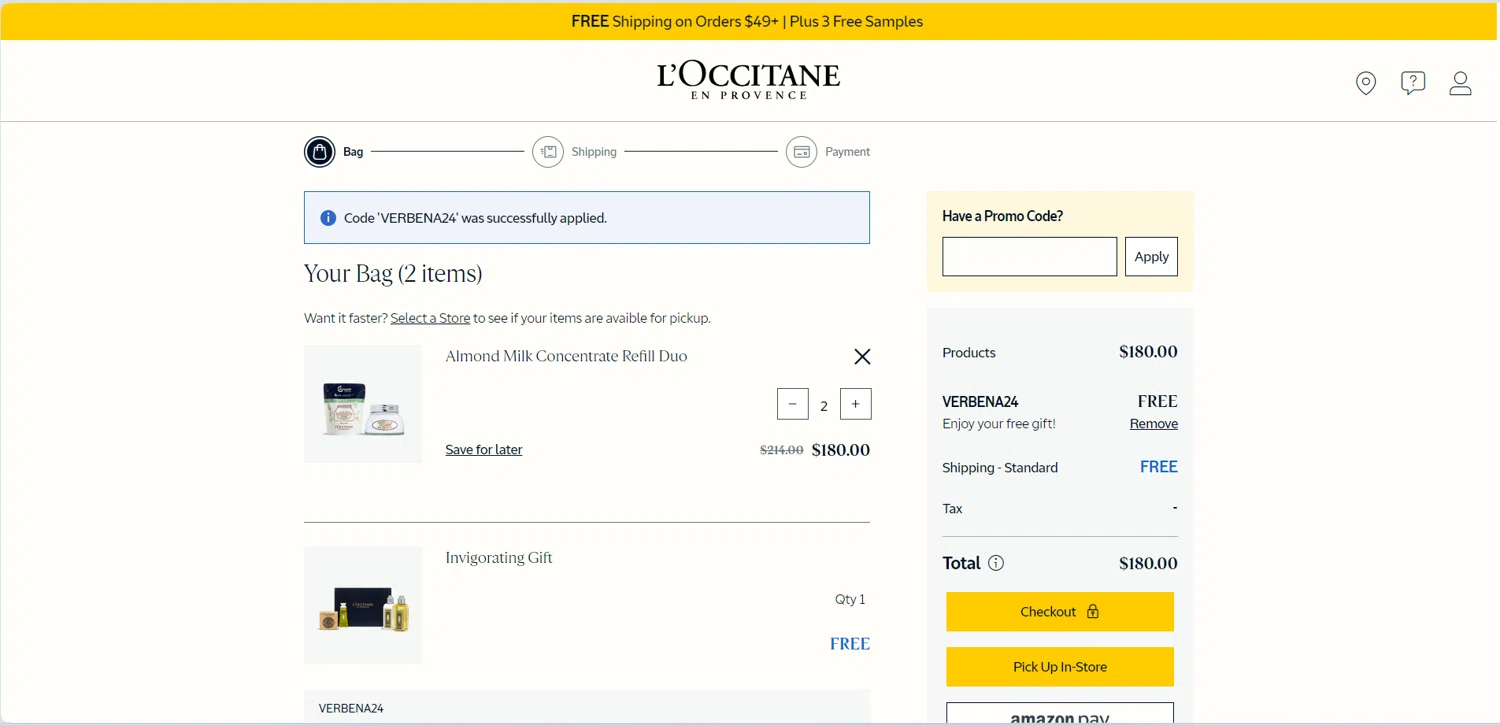Image resolution: width=1500 pixels, height=725 pixels.
Task: Remove Almond Milk Concentrate Refill Duo with X
Action: point(862,356)
